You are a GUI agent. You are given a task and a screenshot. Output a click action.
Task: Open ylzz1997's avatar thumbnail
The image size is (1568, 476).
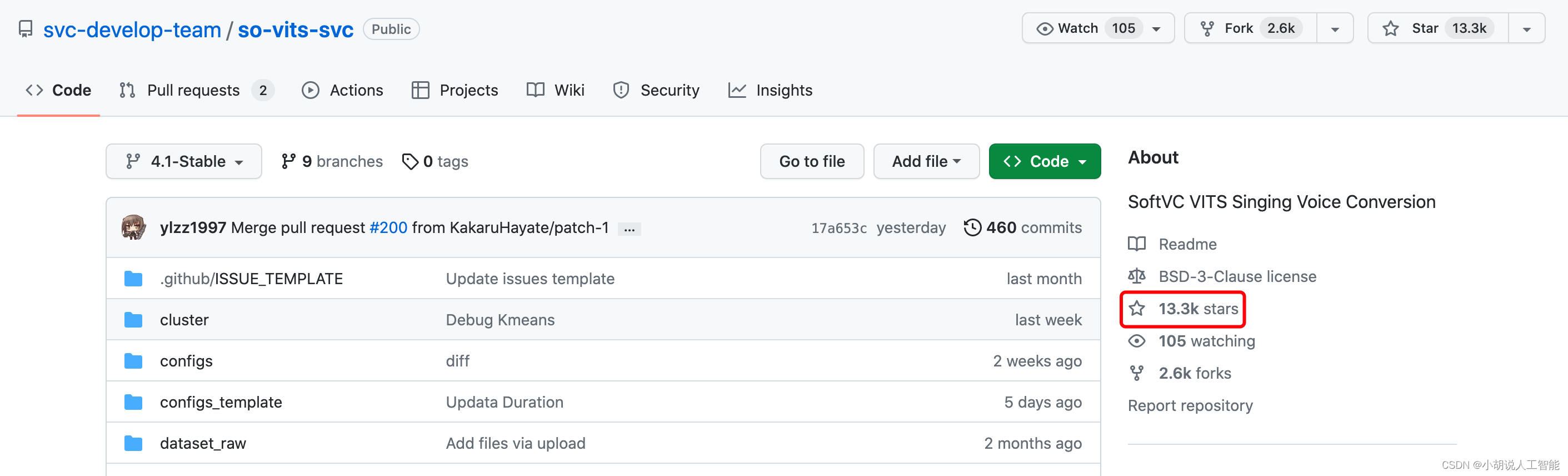(133, 227)
